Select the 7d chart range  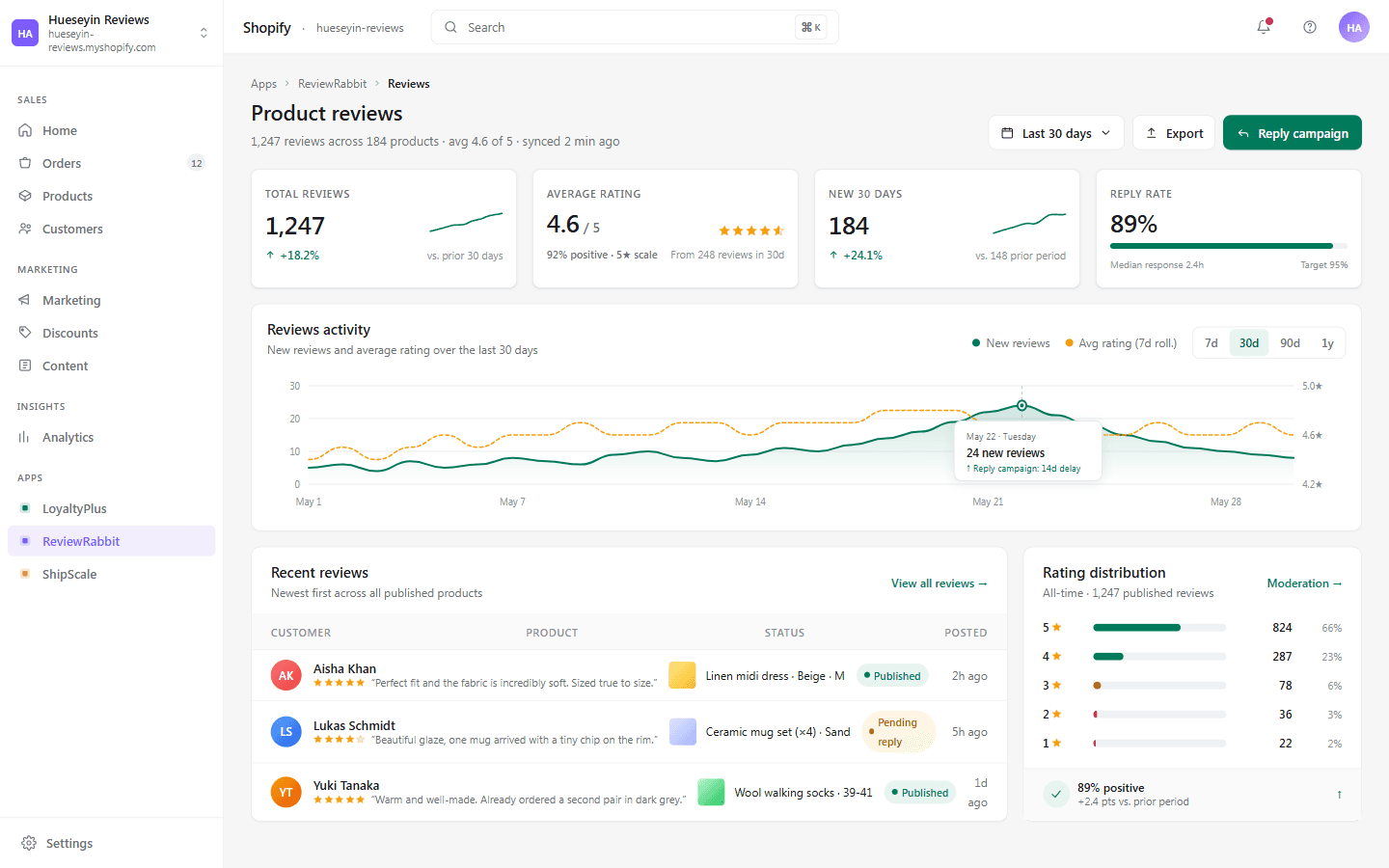pyautogui.click(x=1212, y=343)
